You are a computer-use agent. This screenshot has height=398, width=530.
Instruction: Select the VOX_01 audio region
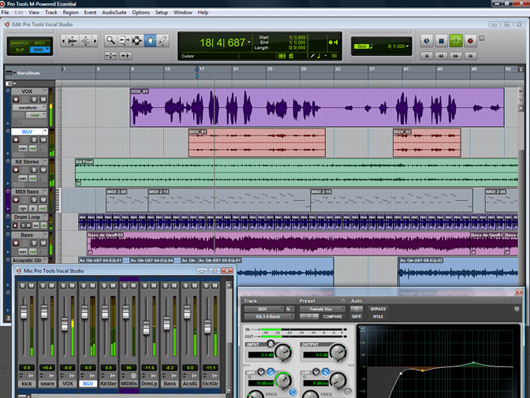[317, 108]
